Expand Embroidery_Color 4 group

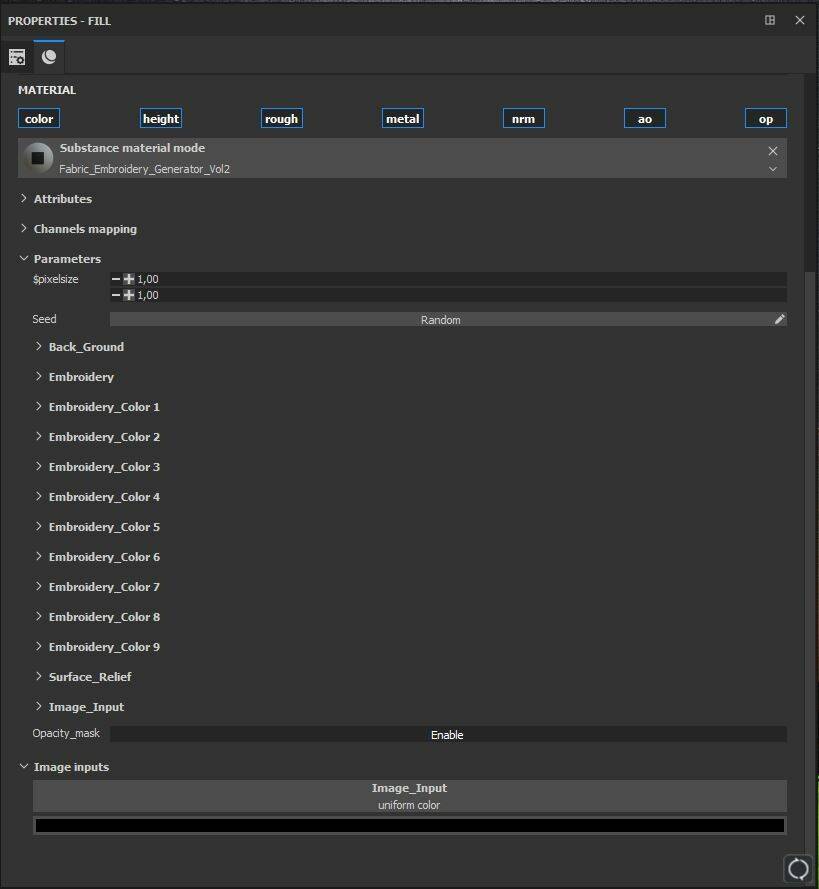tap(39, 497)
